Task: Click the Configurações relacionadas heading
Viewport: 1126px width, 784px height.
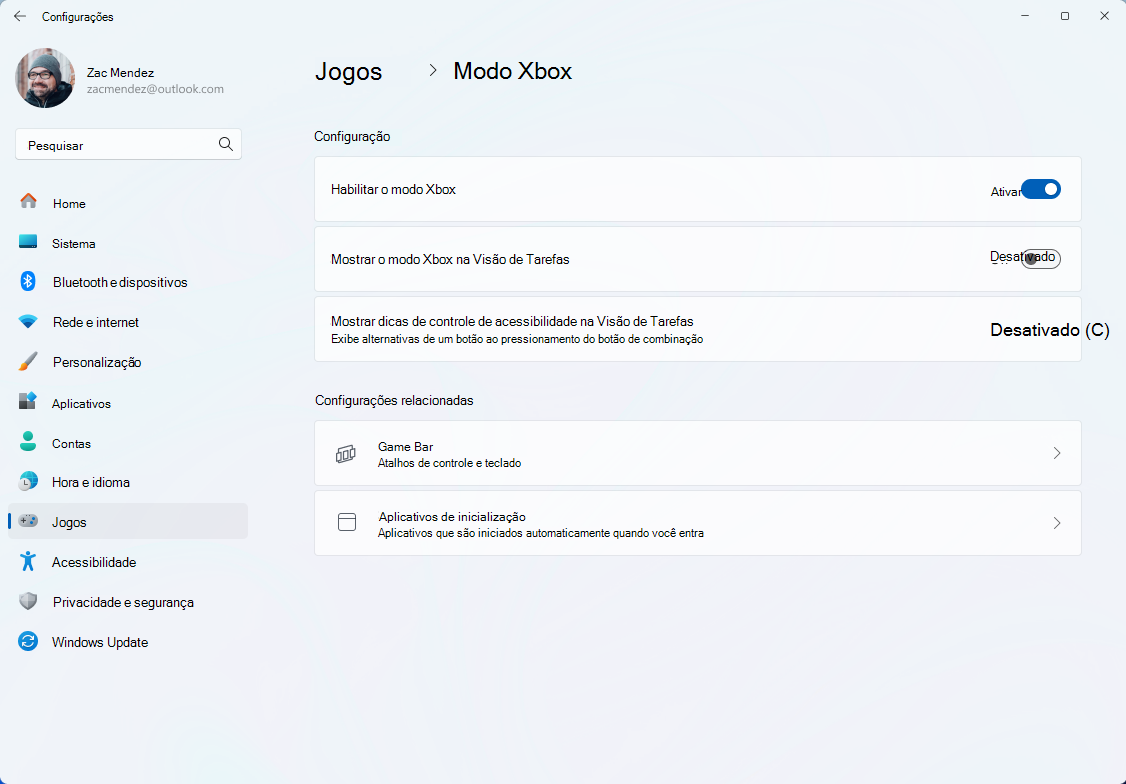Action: (x=394, y=401)
